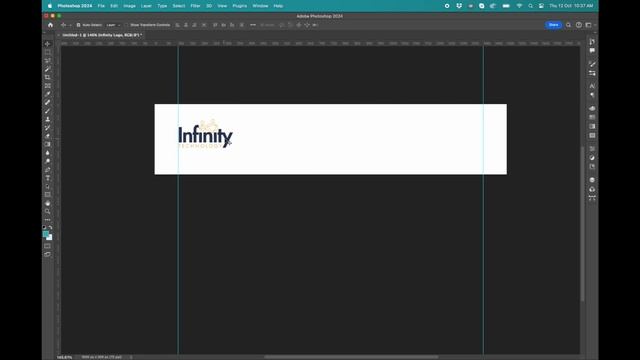The width and height of the screenshot is (640, 360).
Task: Open the Wi-Fi status menu
Action: coord(519,6)
